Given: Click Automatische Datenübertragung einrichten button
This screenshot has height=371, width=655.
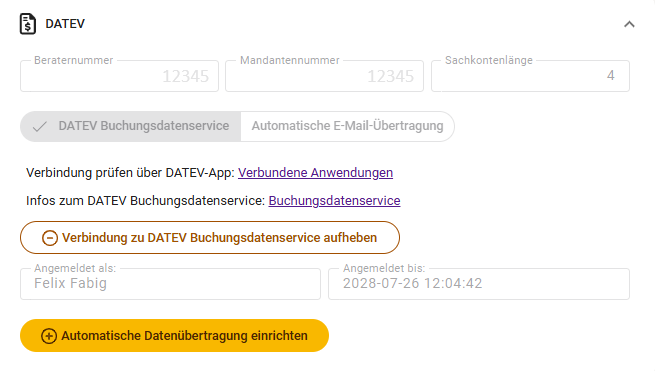Looking at the screenshot, I should [x=174, y=335].
